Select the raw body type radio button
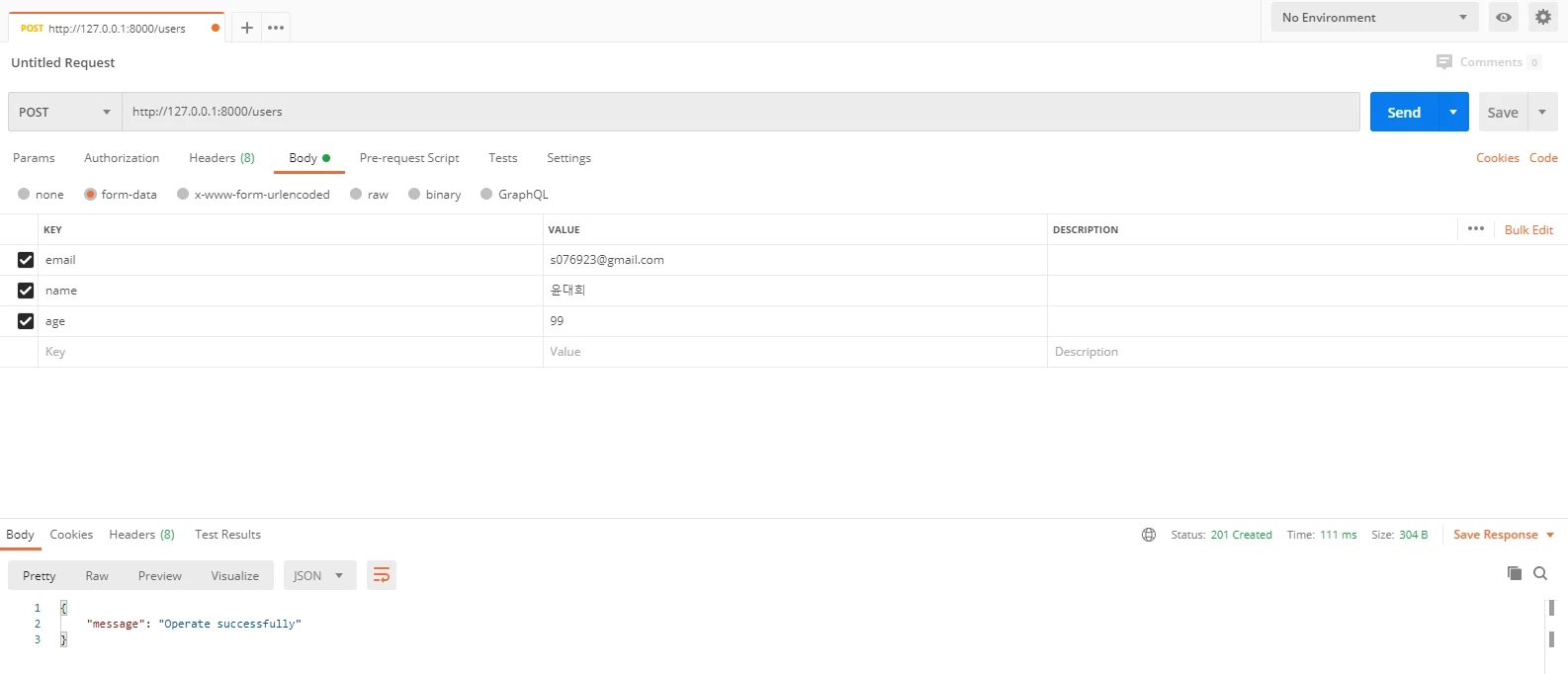The width and height of the screenshot is (1568, 674). tap(356, 195)
